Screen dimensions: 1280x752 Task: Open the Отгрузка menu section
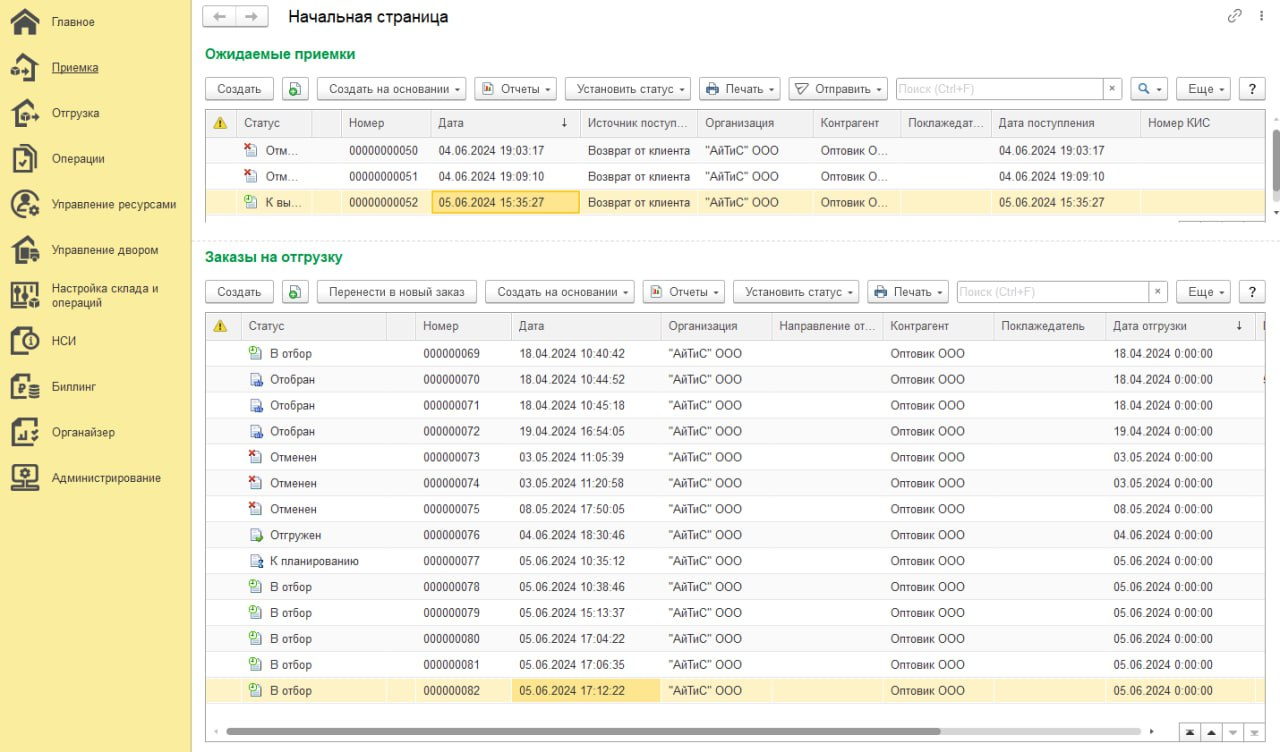75,113
